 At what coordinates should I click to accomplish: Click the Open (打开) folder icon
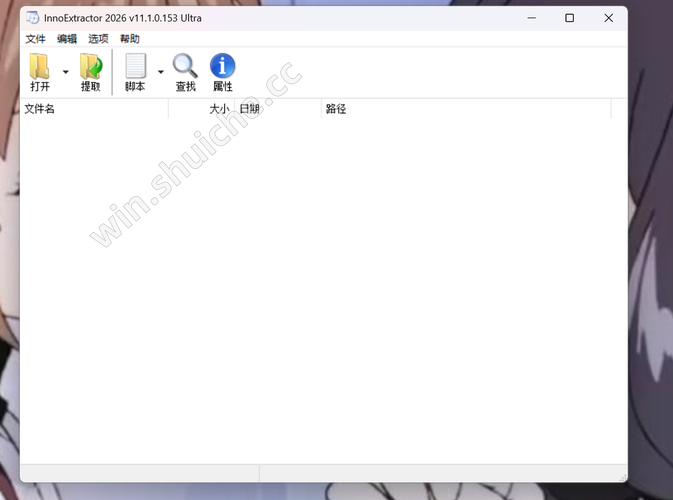[x=40, y=67]
